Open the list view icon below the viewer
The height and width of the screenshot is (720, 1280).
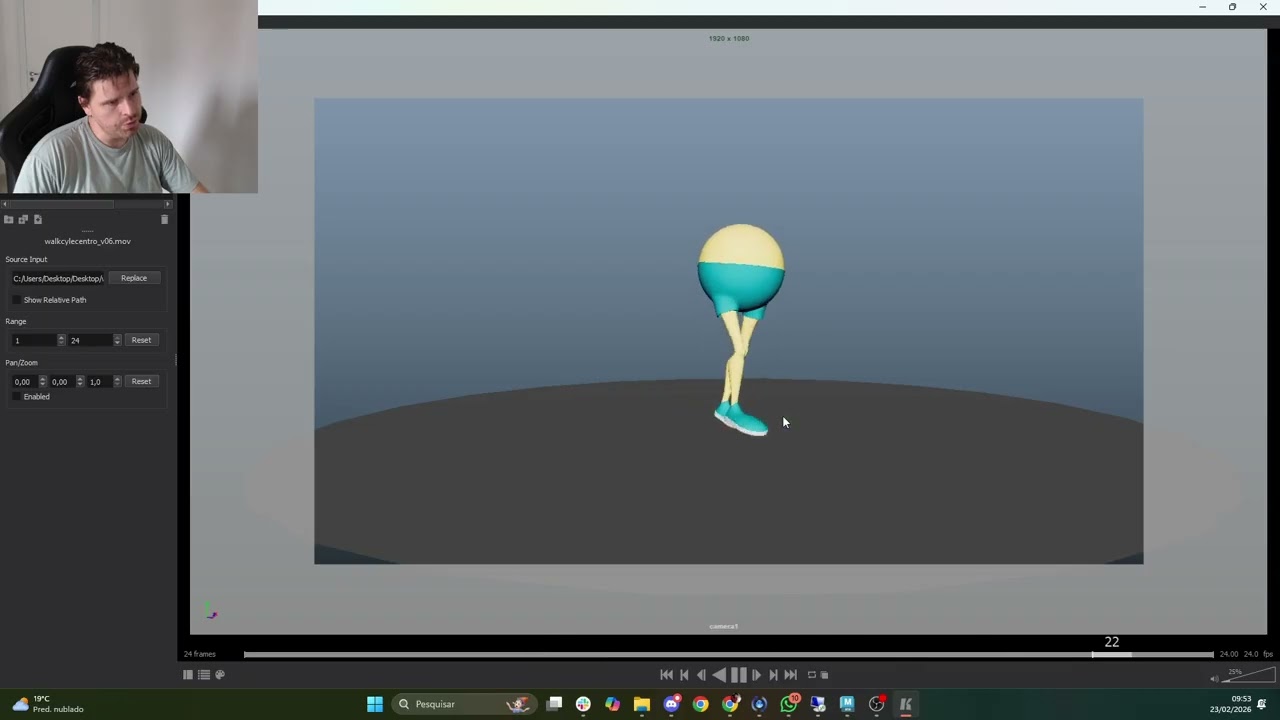point(204,675)
